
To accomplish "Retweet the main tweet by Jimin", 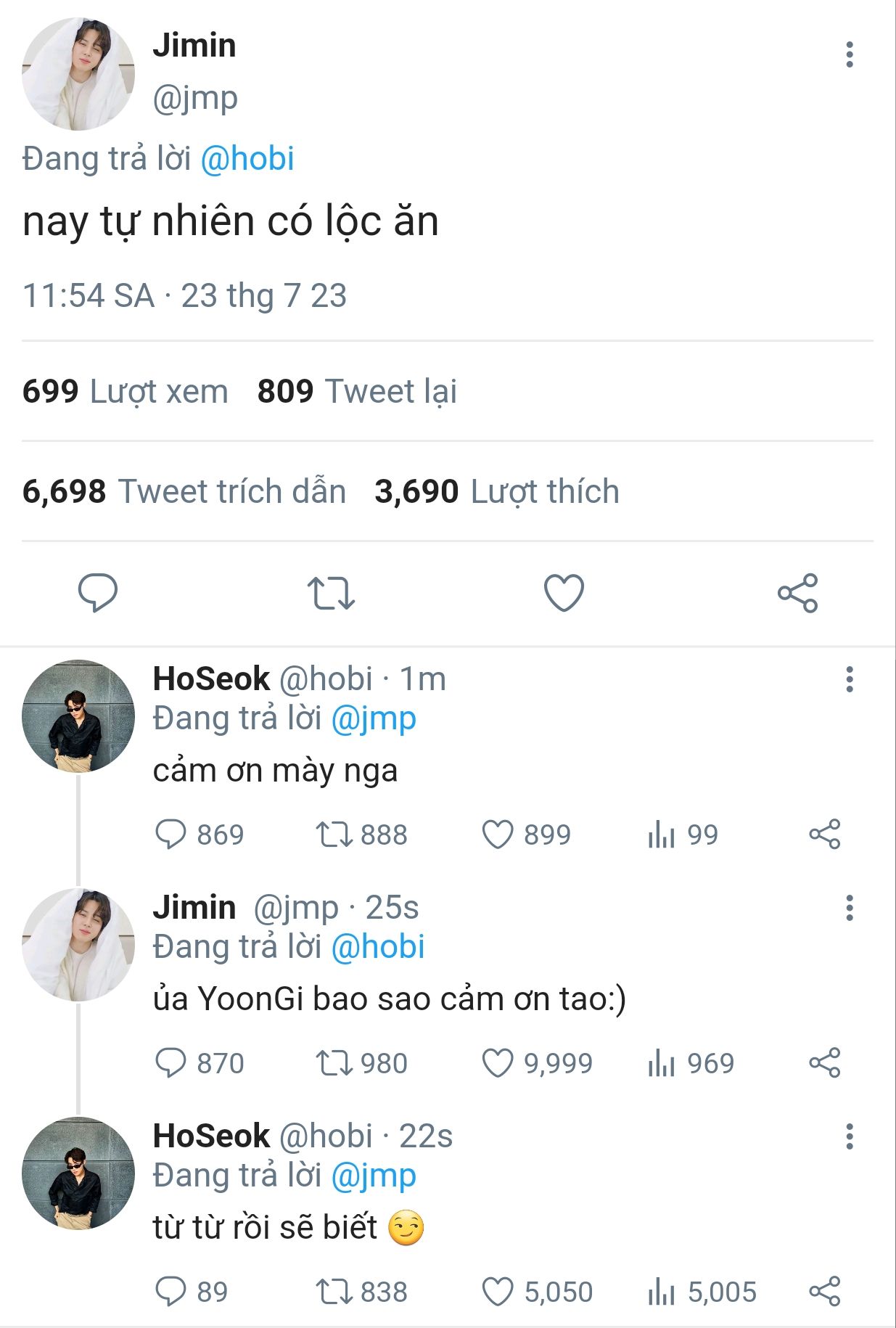I will pyautogui.click(x=331, y=593).
